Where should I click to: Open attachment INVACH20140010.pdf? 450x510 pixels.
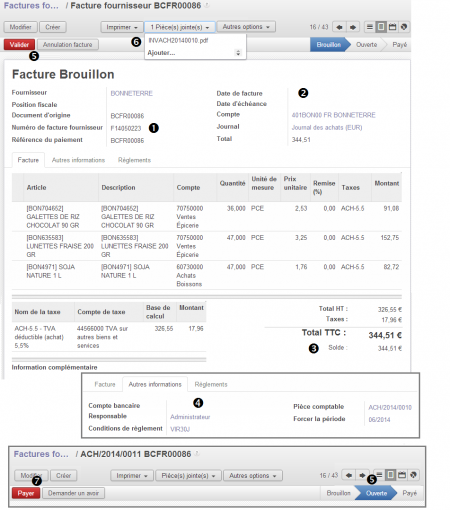[178, 40]
